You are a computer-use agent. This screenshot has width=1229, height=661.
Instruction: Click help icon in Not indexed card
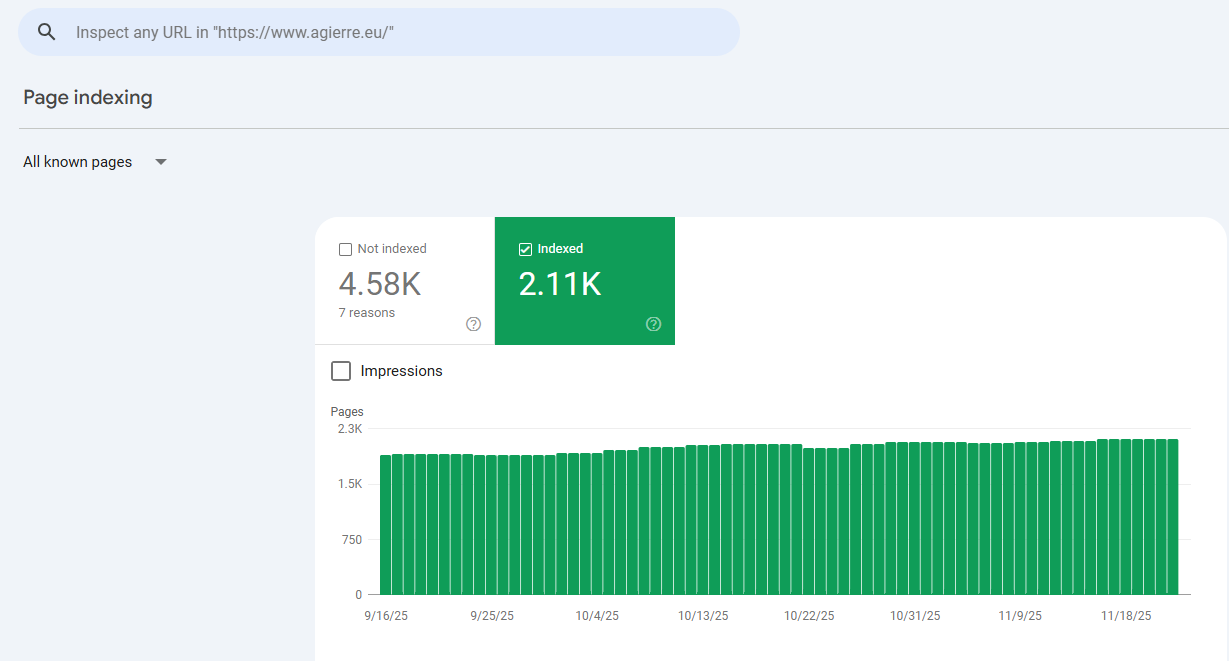(474, 324)
